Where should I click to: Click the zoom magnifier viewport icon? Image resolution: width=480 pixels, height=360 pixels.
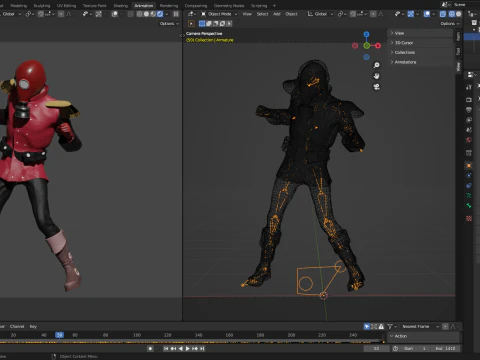(x=376, y=65)
